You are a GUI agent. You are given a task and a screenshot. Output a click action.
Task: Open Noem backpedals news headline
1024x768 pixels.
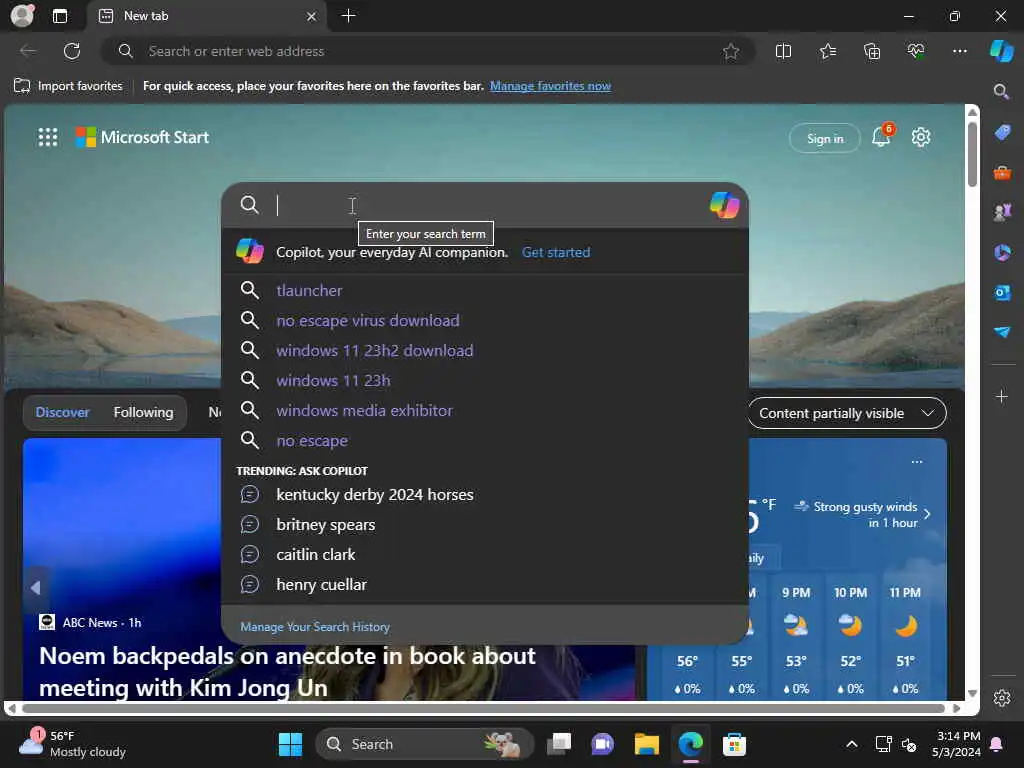(287, 671)
